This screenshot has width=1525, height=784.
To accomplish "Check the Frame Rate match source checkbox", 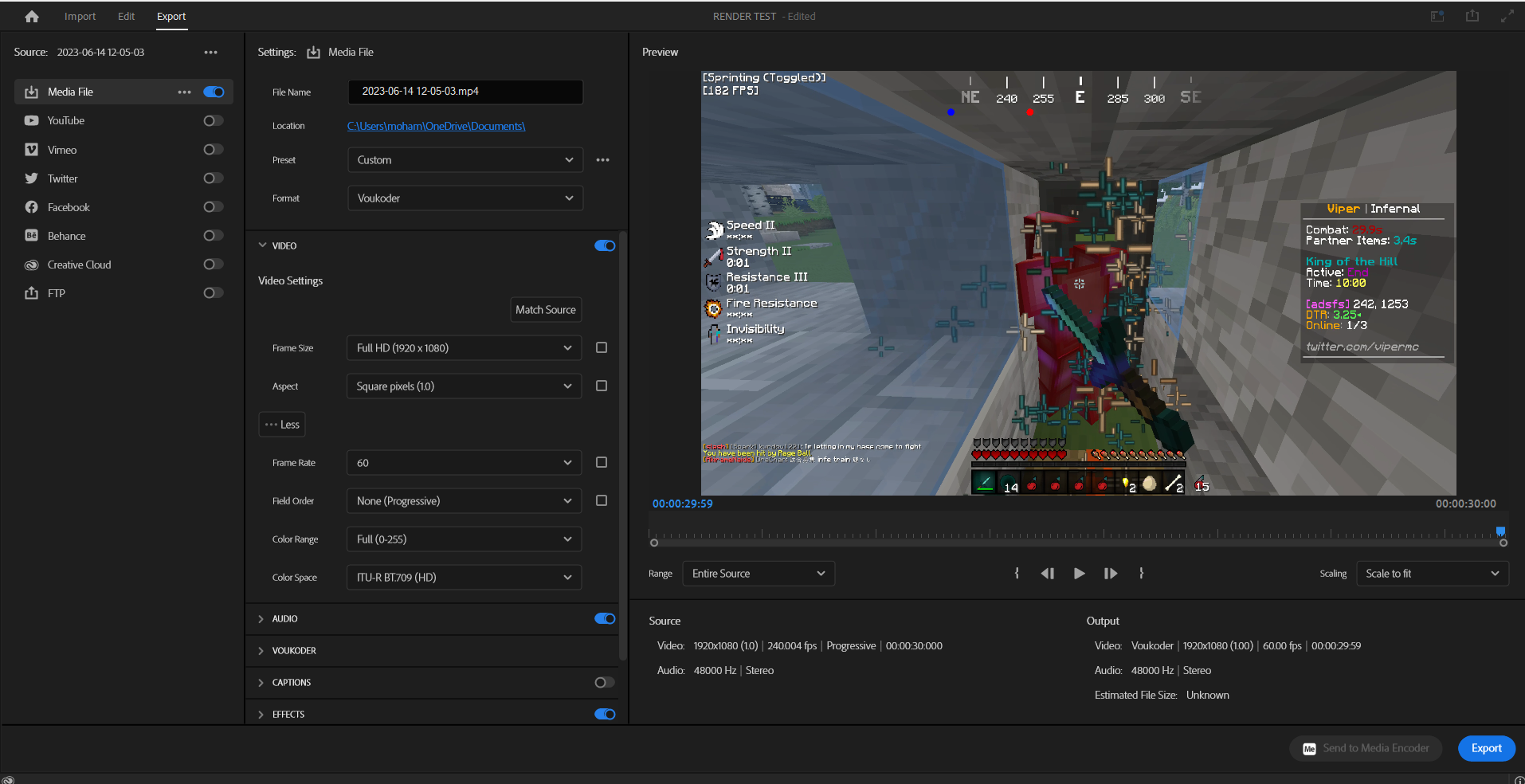I will (x=602, y=463).
